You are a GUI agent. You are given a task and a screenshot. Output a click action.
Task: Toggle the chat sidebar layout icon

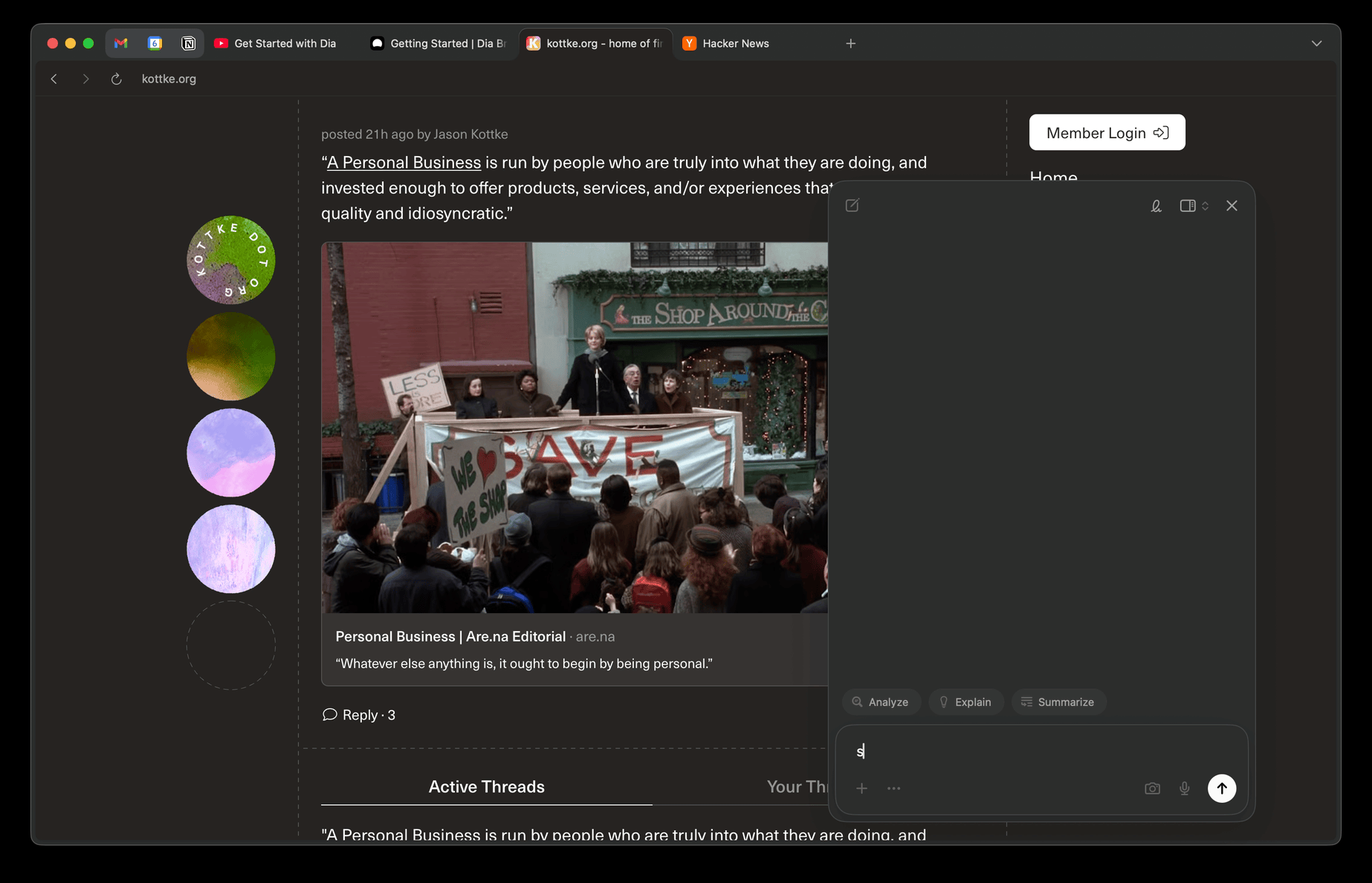tap(1188, 206)
